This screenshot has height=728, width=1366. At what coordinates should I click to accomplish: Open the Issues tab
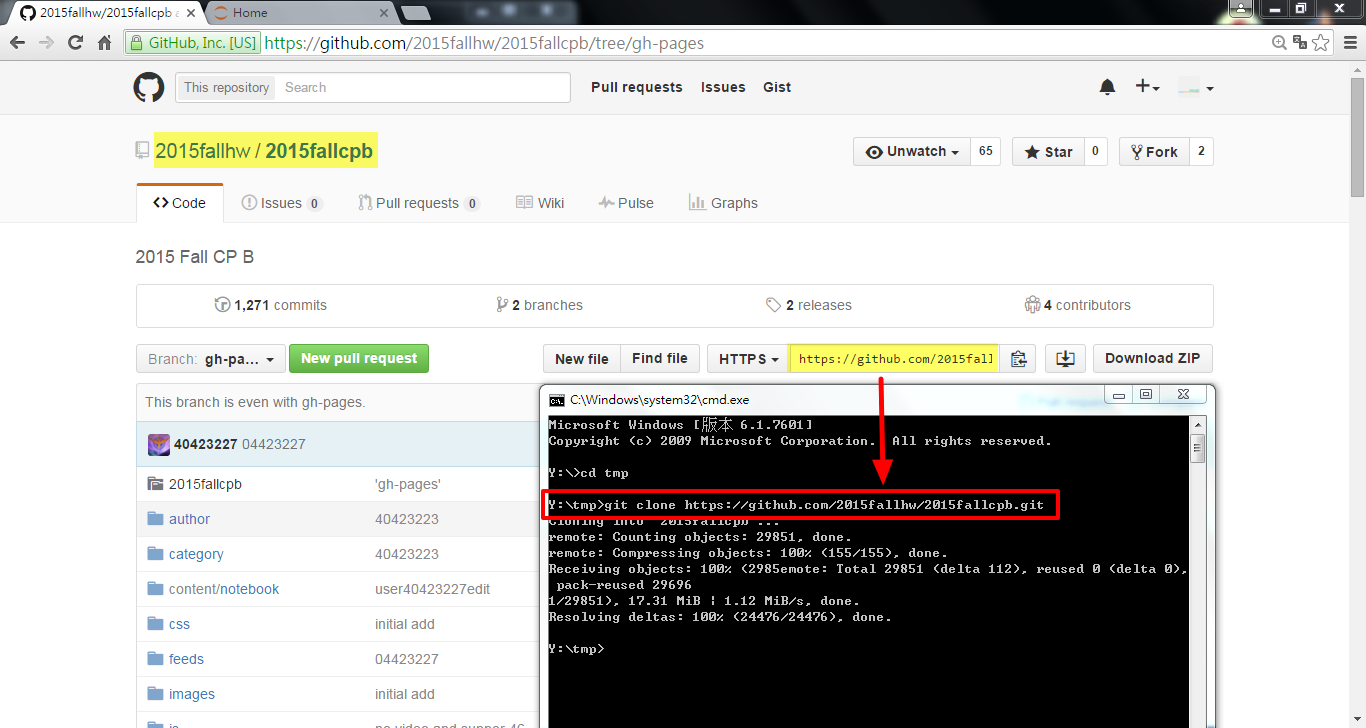click(x=281, y=203)
